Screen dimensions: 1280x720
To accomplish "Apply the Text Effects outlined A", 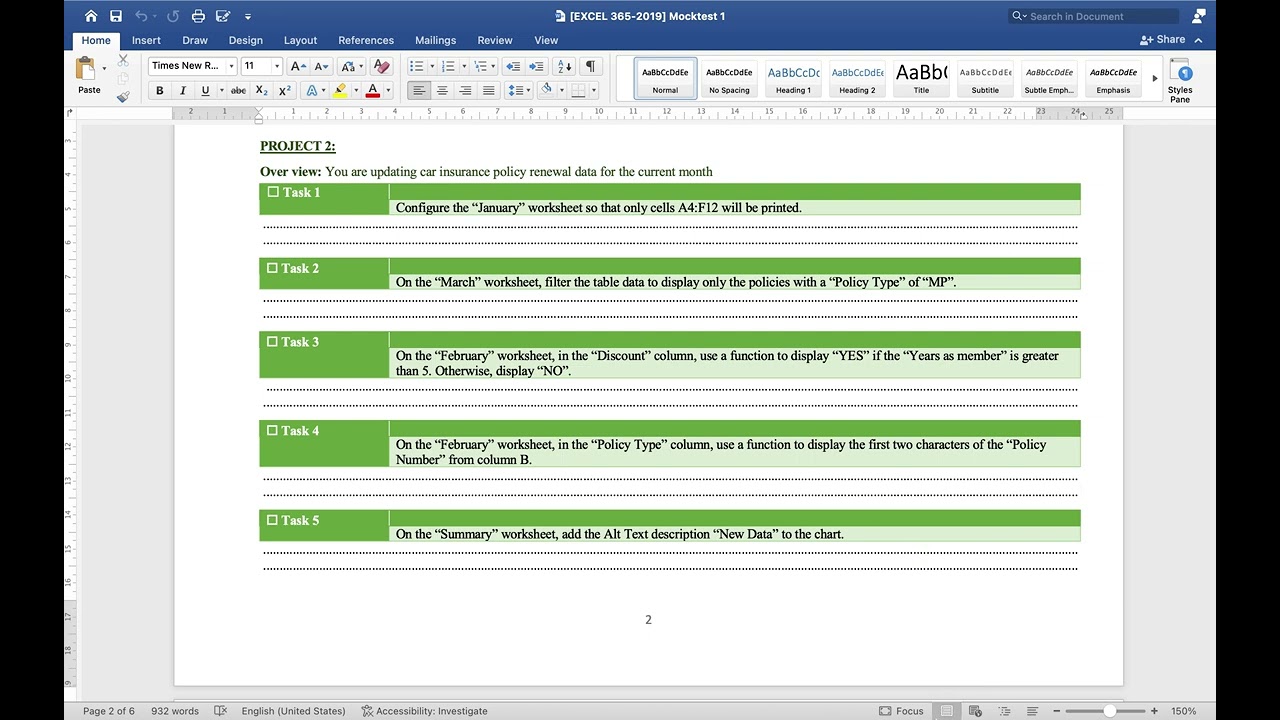I will [x=311, y=90].
